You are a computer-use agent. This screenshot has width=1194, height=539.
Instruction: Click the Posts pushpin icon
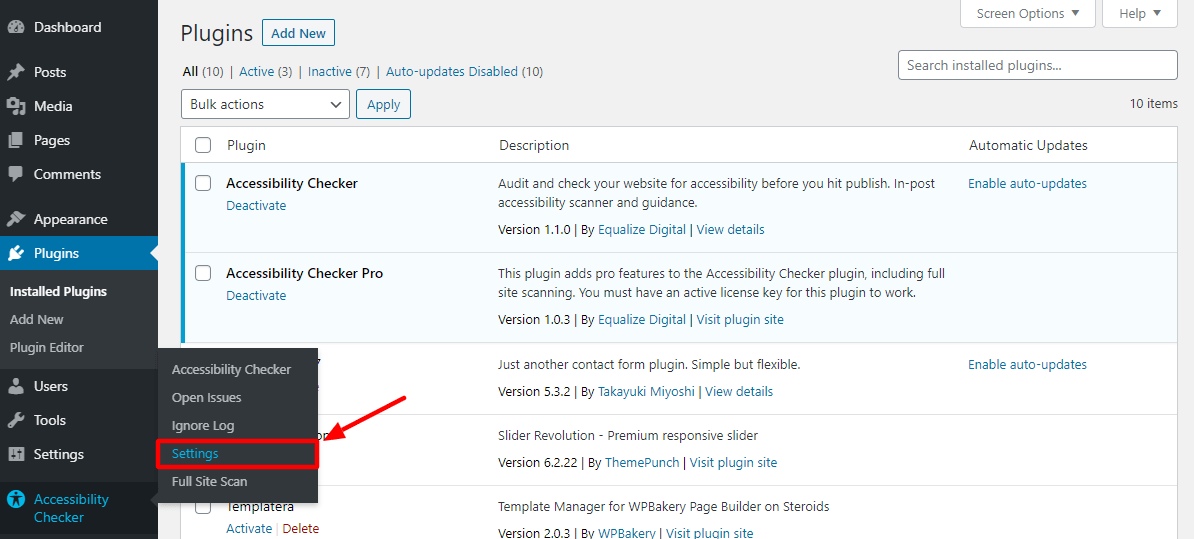pyautogui.click(x=16, y=72)
